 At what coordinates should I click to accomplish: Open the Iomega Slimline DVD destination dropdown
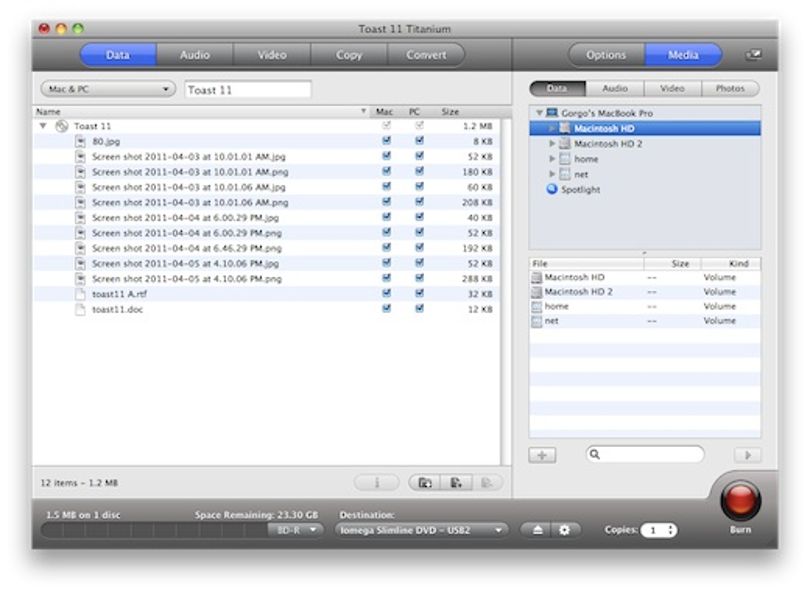[421, 530]
